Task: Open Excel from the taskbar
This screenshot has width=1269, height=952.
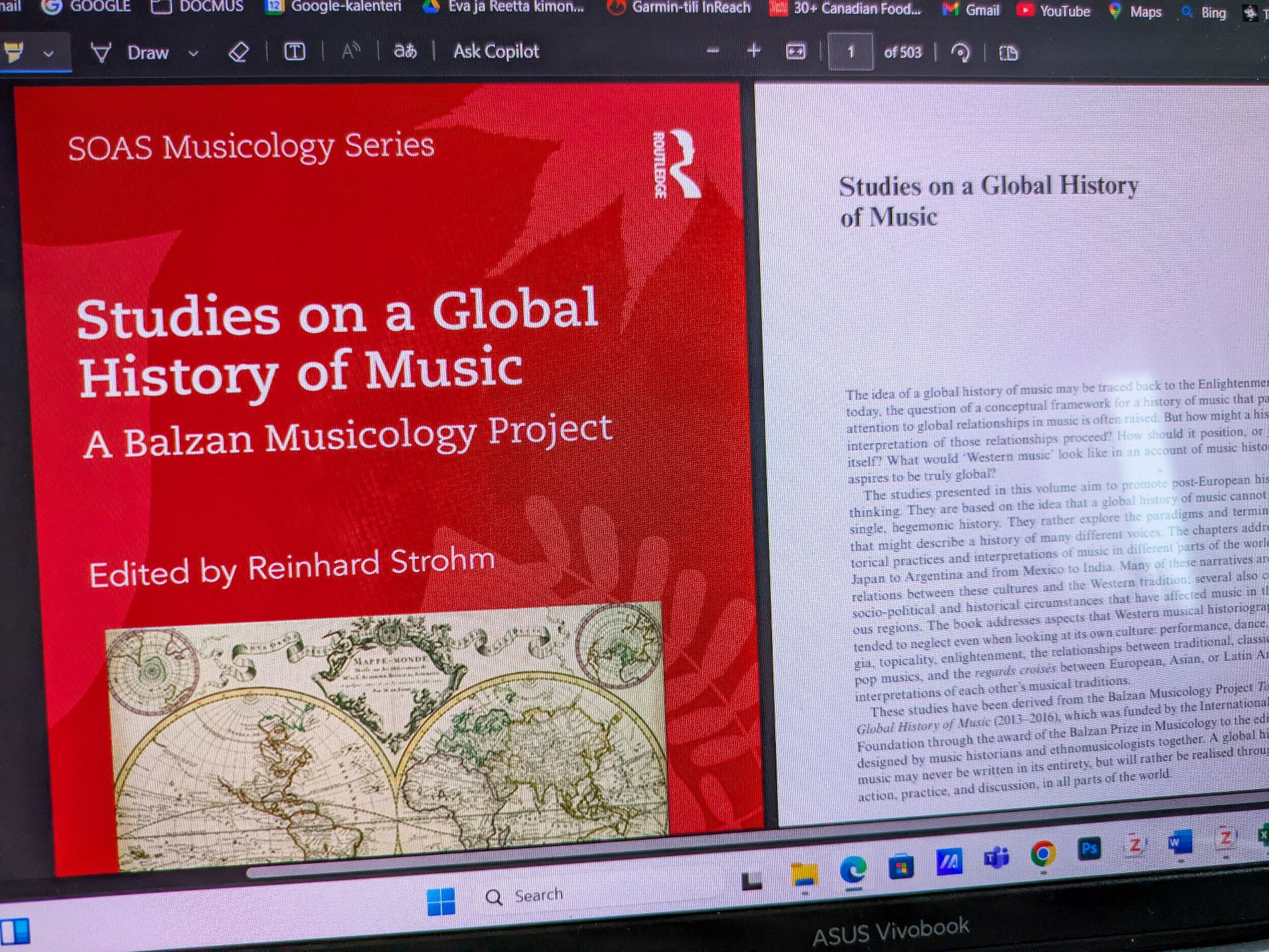Action: pyautogui.click(x=1264, y=835)
